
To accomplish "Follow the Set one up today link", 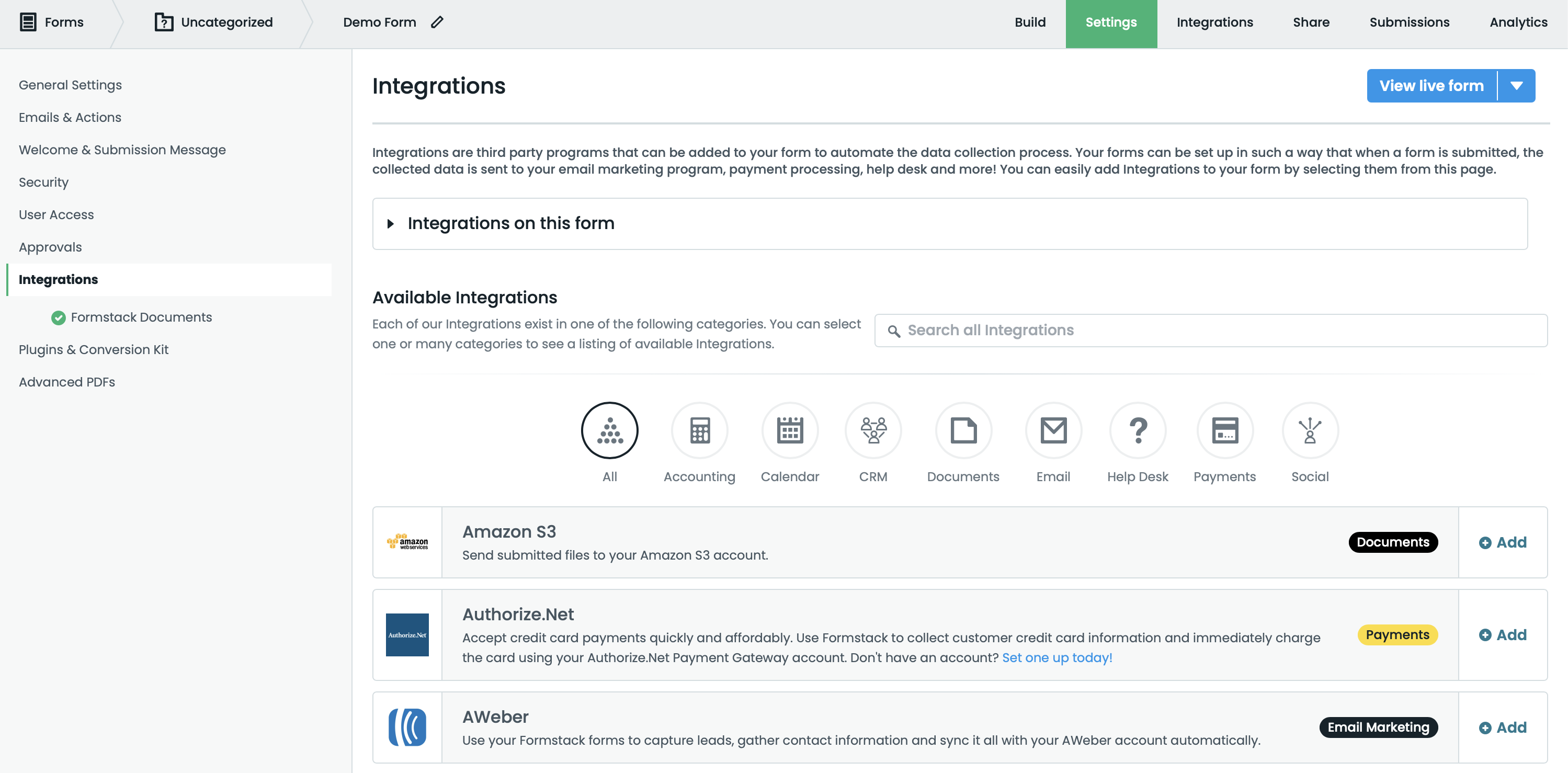I will pos(1056,657).
